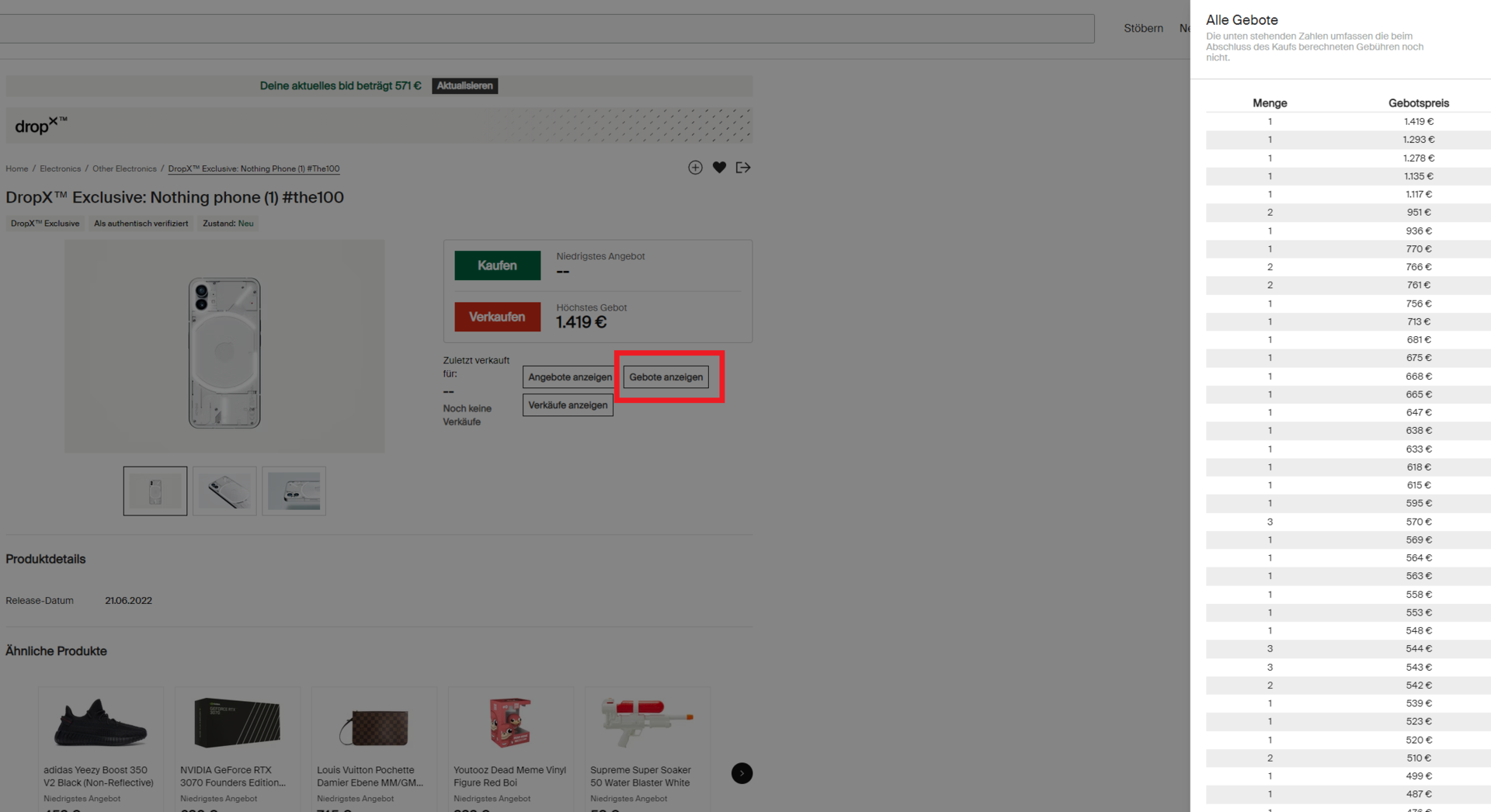Click the 766 € bid row
This screenshot has height=812, width=1491.
[1348, 267]
